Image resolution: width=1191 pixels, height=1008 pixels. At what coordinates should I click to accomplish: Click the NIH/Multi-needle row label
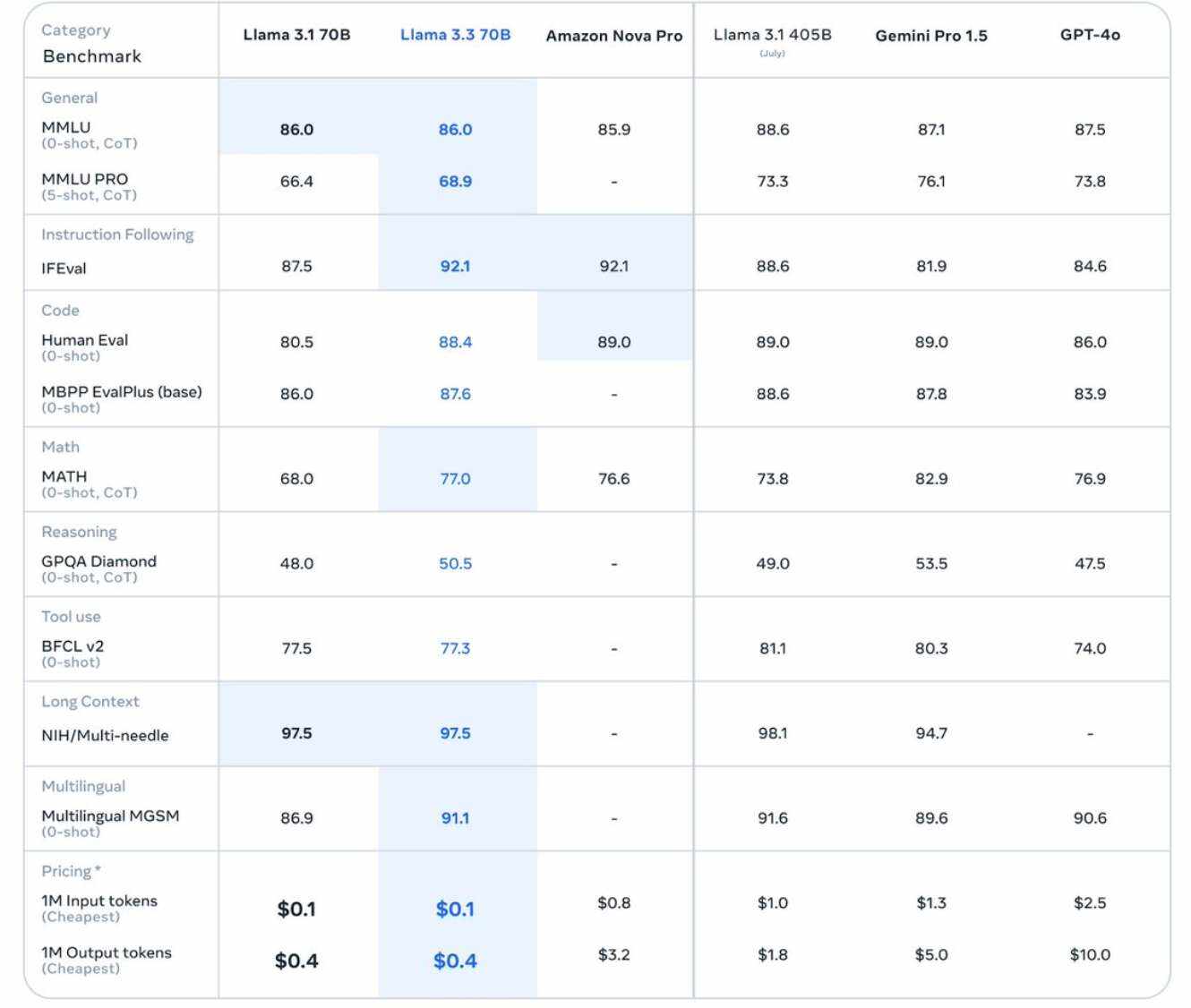pos(105,736)
